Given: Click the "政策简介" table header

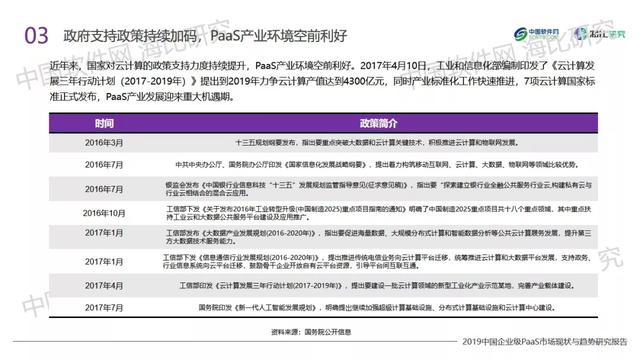Looking at the screenshot, I should [378, 123].
